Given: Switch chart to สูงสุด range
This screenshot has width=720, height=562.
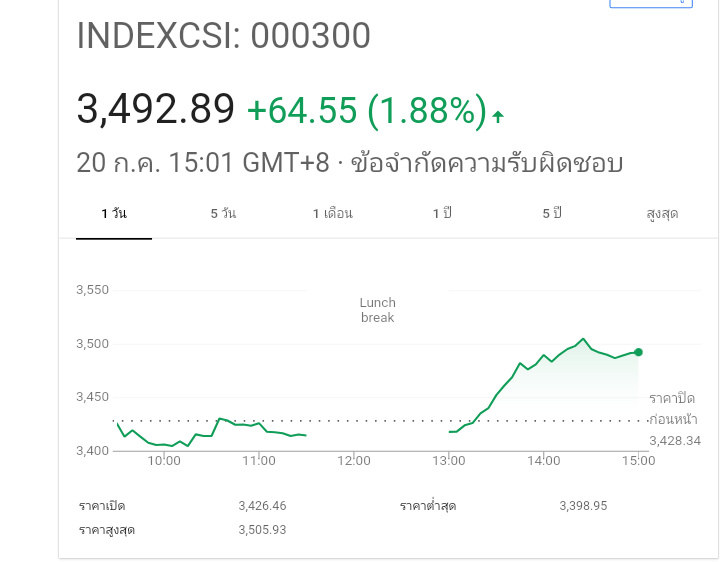Looking at the screenshot, I should point(662,214).
